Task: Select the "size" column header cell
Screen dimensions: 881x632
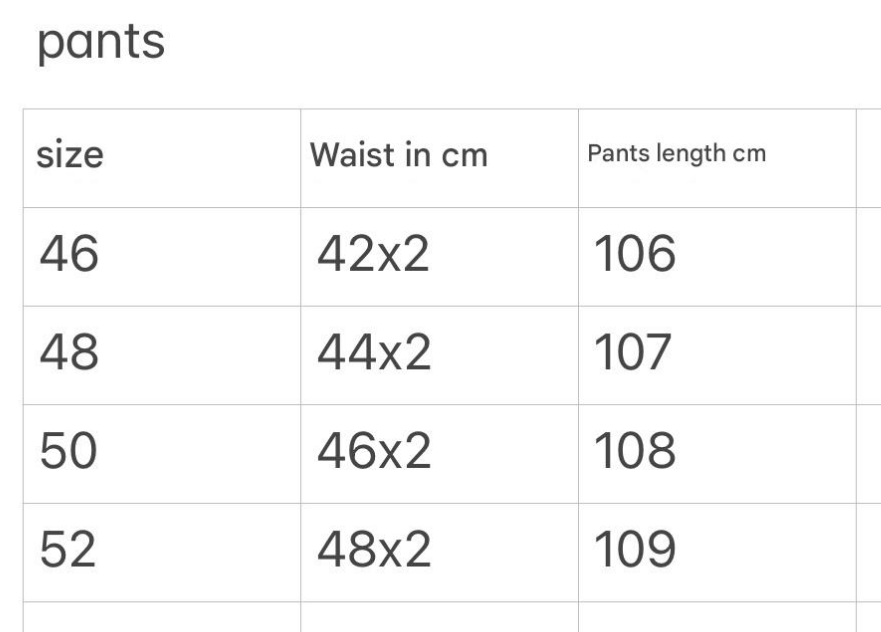Action: click(70, 156)
